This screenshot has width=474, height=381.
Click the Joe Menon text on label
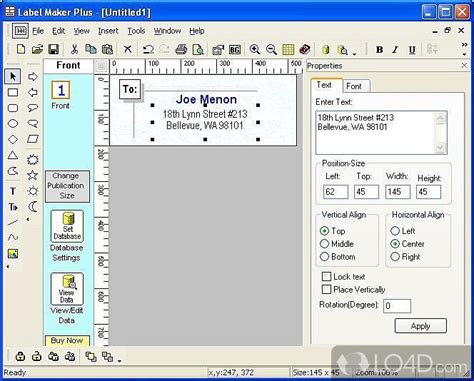point(206,99)
